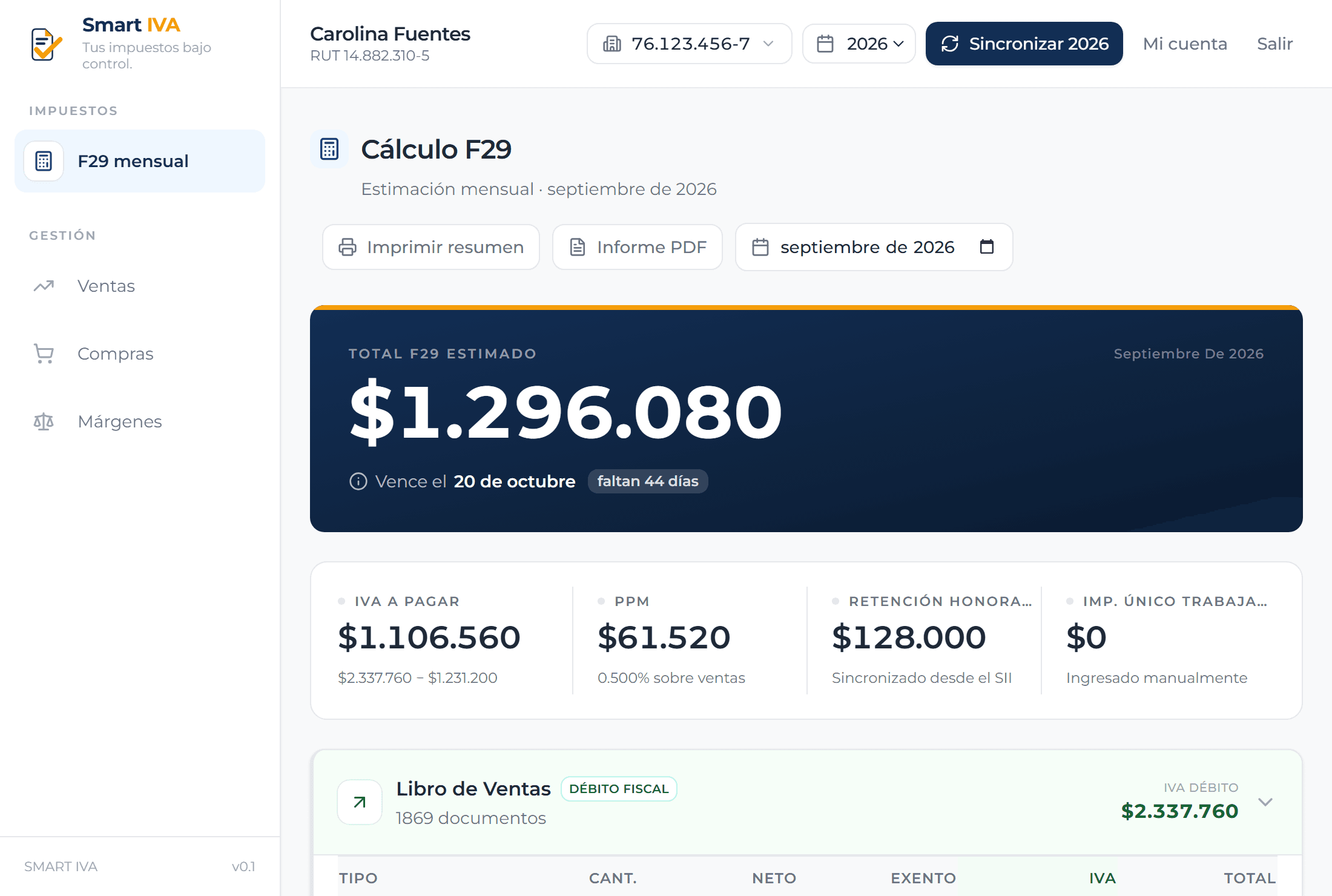Click the Smart IVA logo icon
The width and height of the screenshot is (1332, 896).
tap(47, 44)
